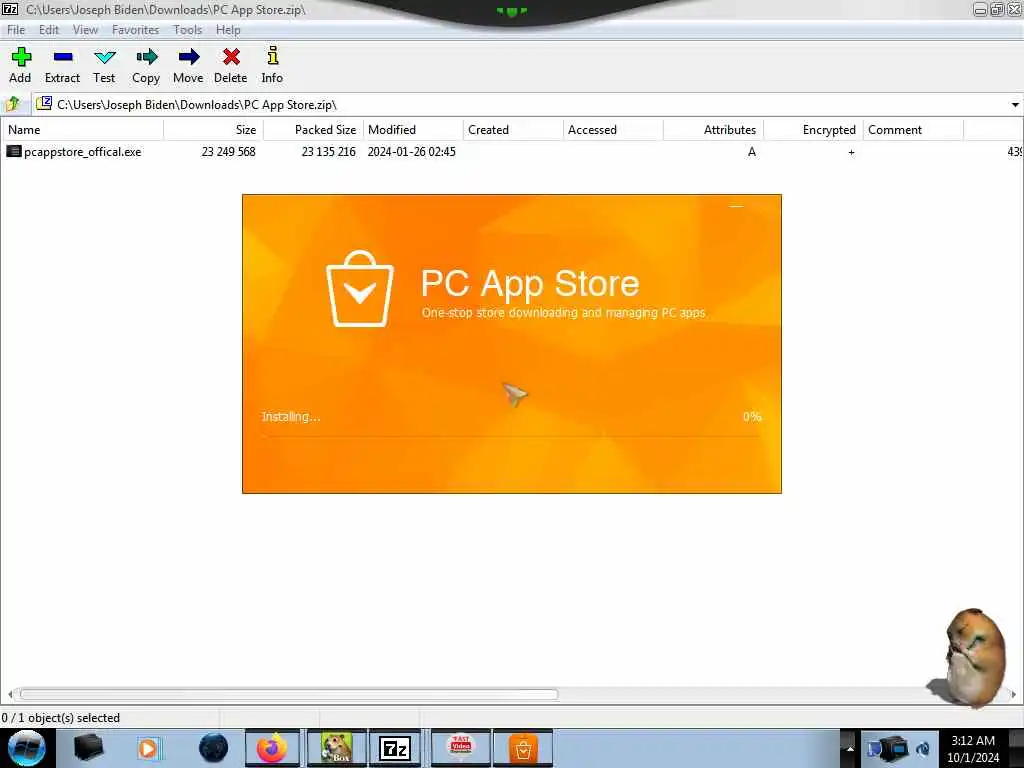
Task: Click the green Add toolbar icon
Action: (x=21, y=57)
